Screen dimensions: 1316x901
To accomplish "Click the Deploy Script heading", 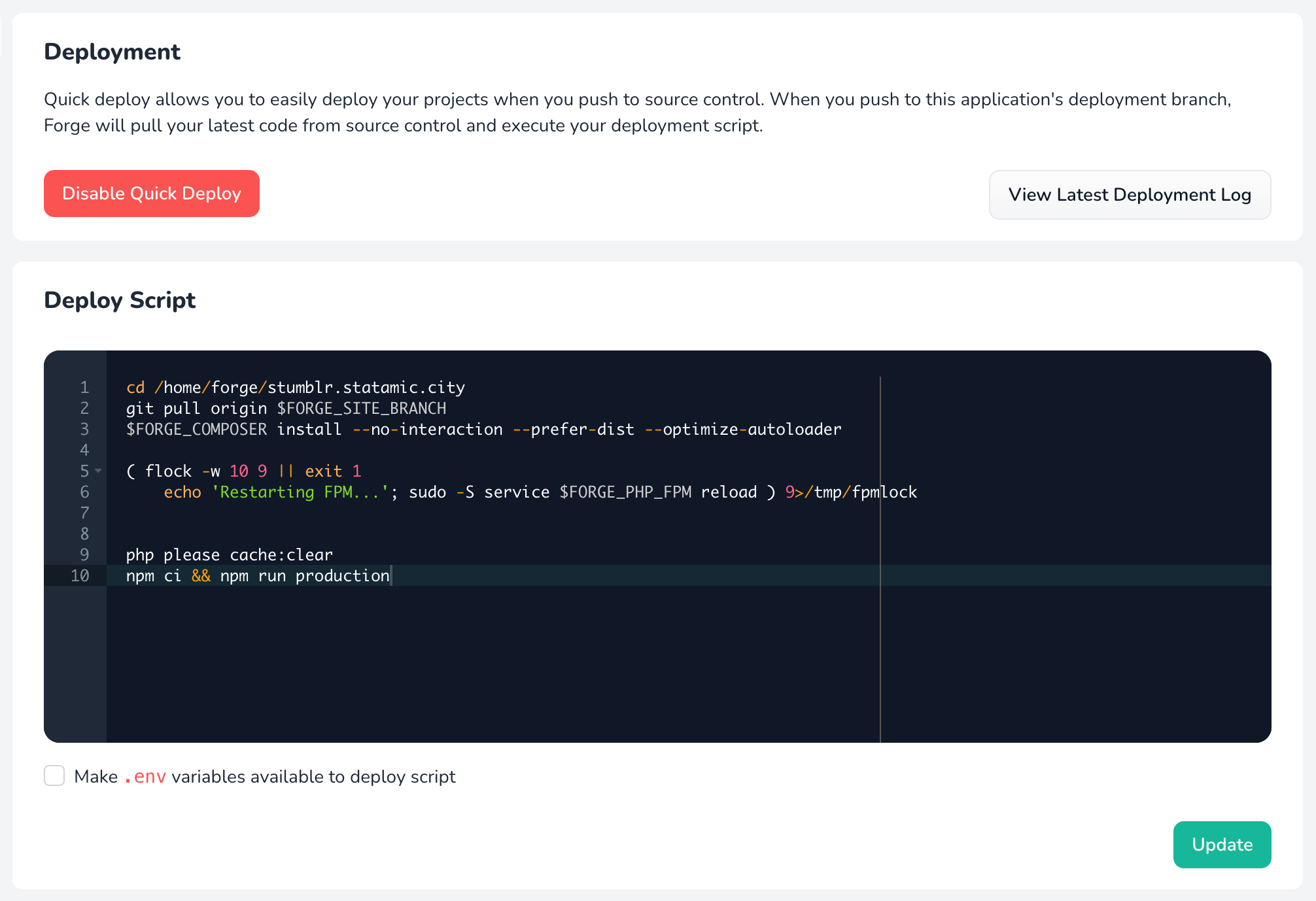I will point(120,300).
